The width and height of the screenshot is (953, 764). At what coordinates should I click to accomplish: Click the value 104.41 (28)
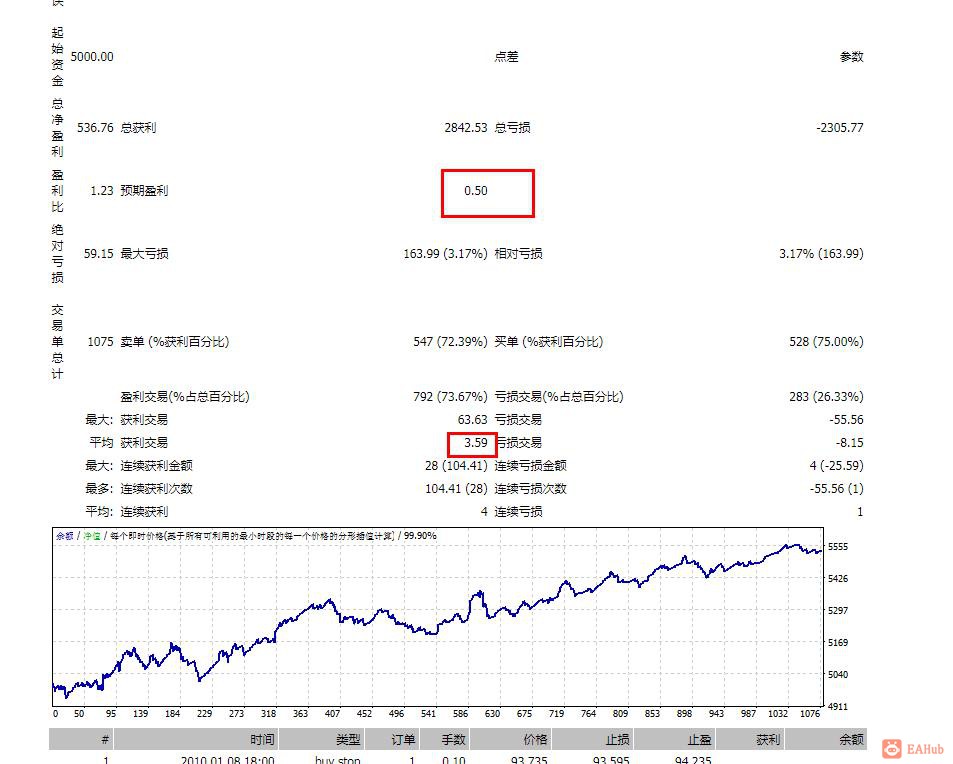(x=456, y=489)
